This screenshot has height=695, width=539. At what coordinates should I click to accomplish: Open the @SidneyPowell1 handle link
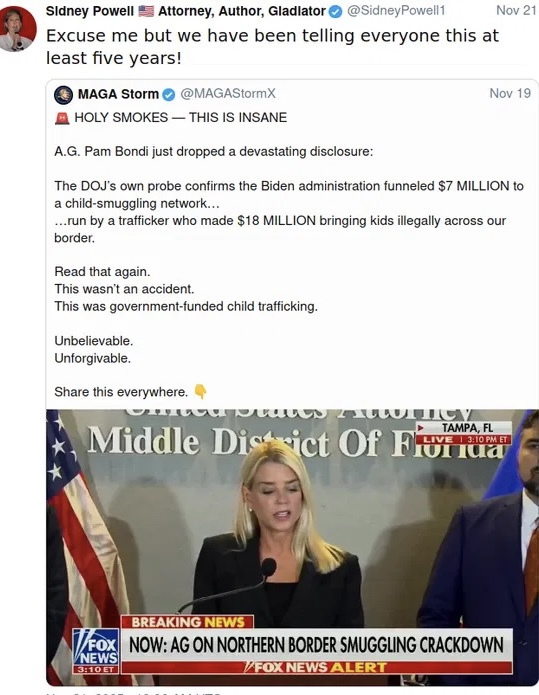click(396, 11)
